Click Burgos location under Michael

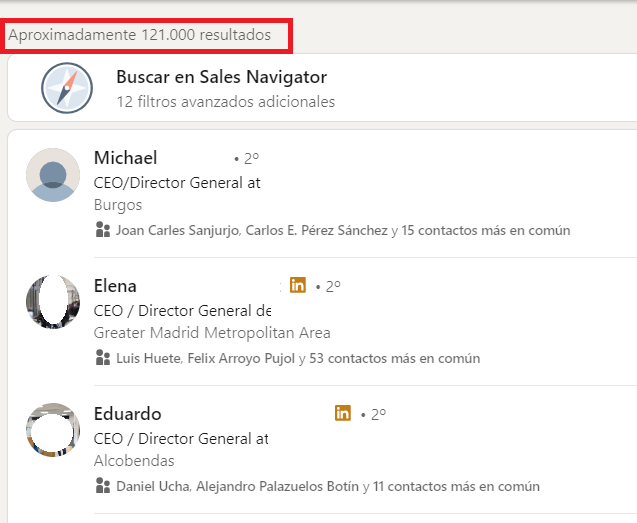pyautogui.click(x=118, y=205)
